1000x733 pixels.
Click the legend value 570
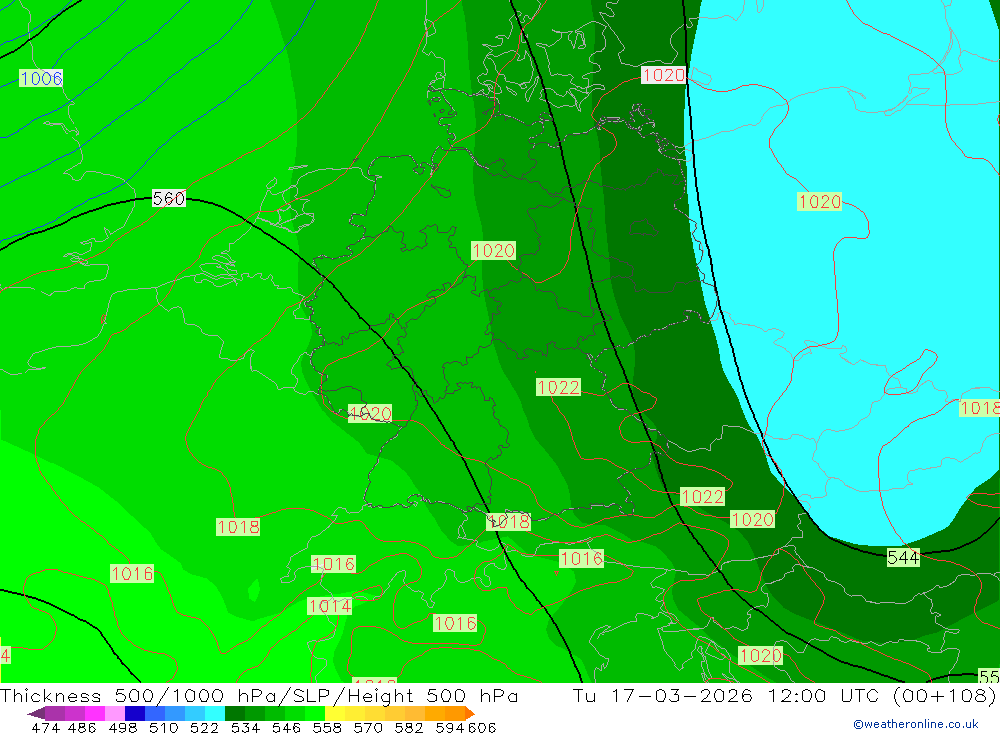click(x=368, y=727)
